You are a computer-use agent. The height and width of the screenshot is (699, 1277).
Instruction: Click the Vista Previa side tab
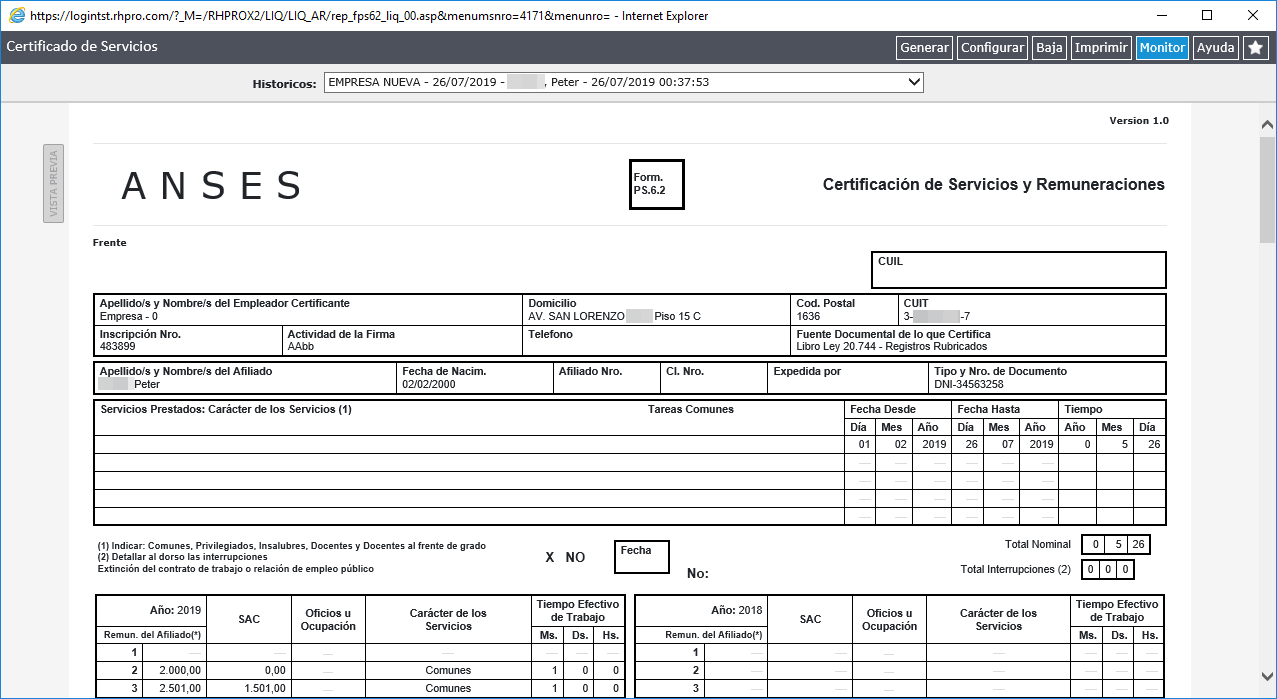tap(53, 183)
